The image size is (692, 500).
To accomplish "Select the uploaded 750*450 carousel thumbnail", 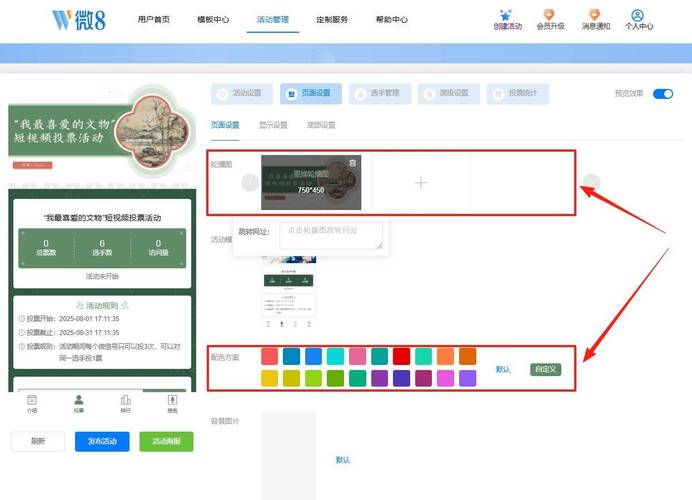I will pyautogui.click(x=311, y=182).
